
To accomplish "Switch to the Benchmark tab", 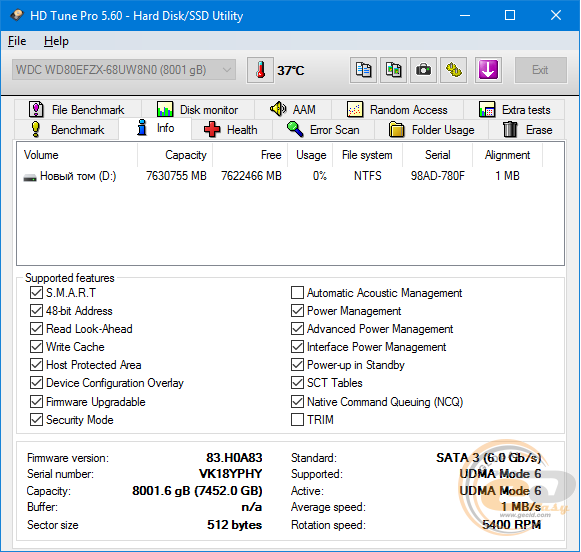I will tap(67, 130).
